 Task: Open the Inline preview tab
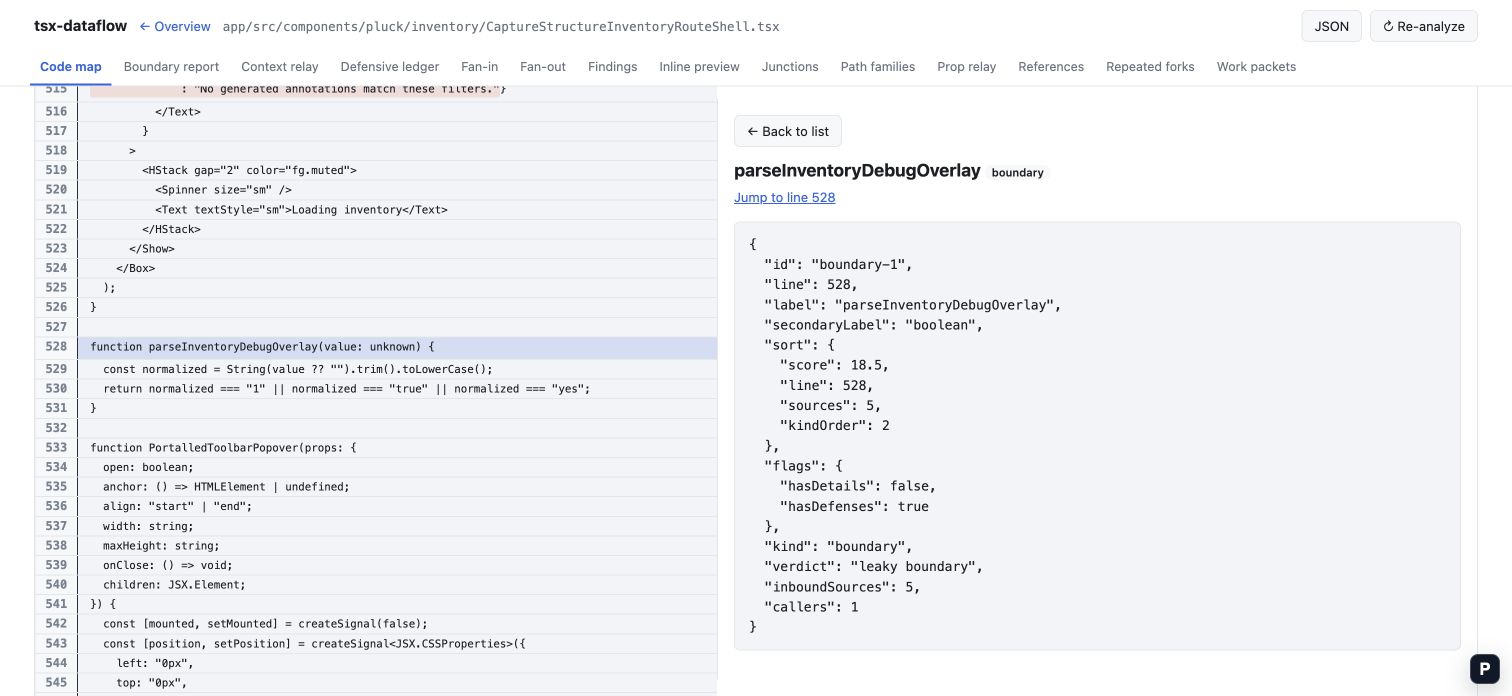coord(700,66)
